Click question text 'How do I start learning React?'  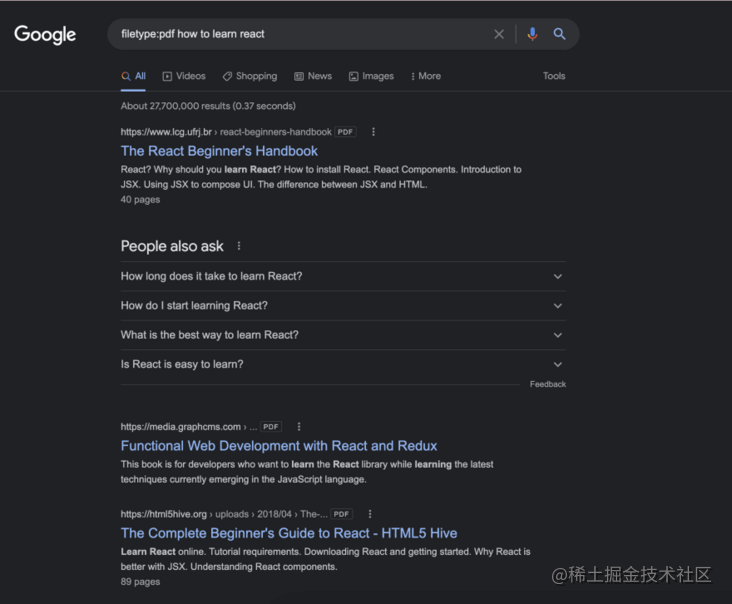coord(194,306)
